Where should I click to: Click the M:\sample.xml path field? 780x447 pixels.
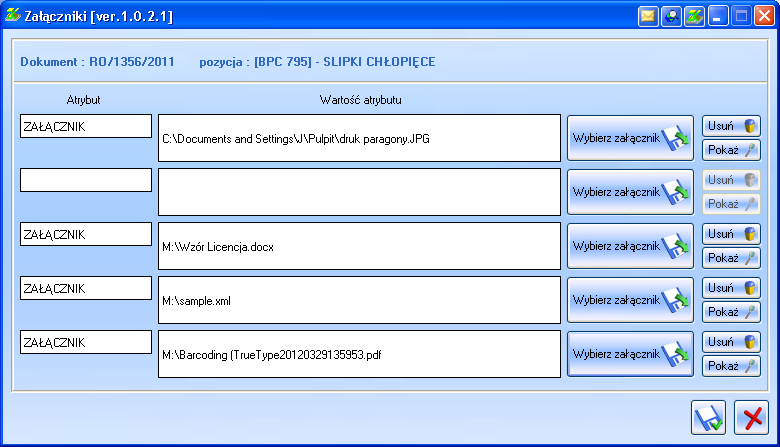click(x=359, y=300)
